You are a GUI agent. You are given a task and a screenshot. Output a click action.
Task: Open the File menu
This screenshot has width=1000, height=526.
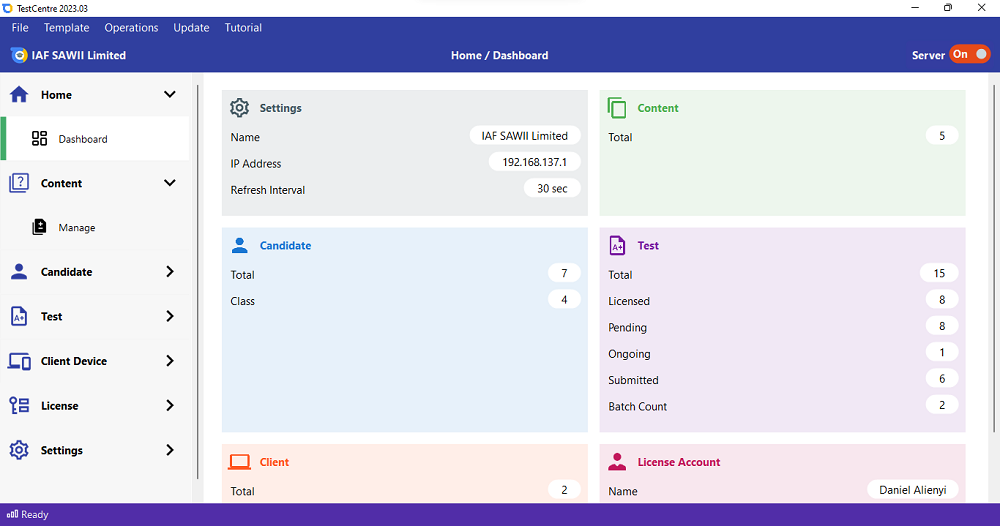(20, 27)
